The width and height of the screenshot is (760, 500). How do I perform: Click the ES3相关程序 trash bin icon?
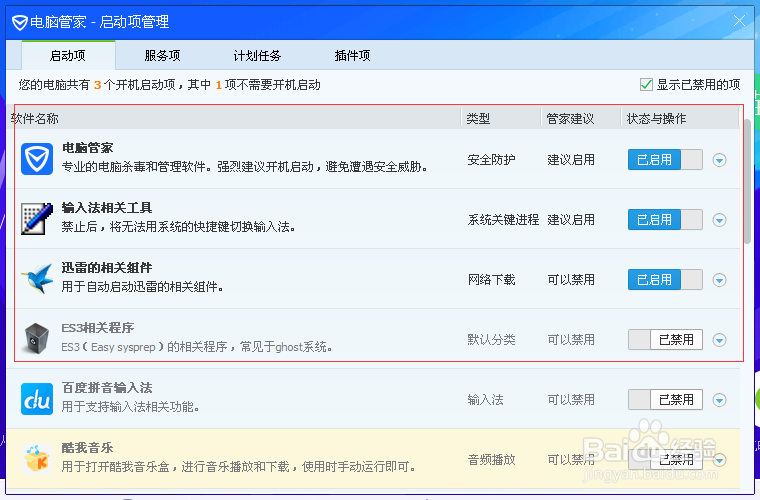pos(37,339)
